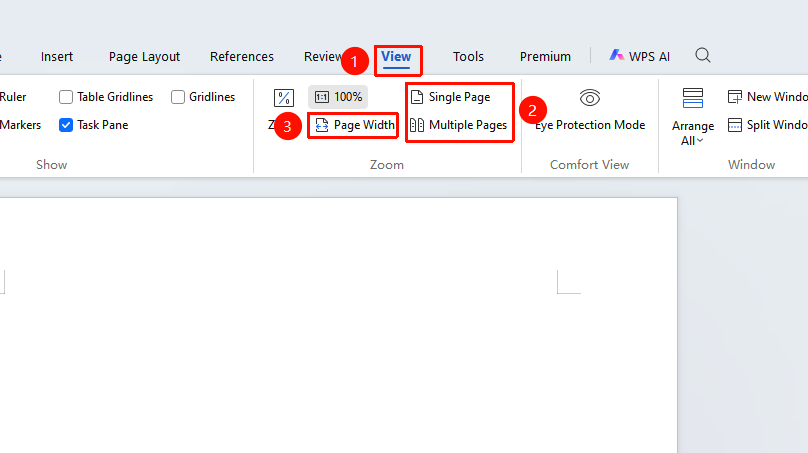Click the WPS AI logo
Screen dimensions: 808x453
(x=616, y=55)
